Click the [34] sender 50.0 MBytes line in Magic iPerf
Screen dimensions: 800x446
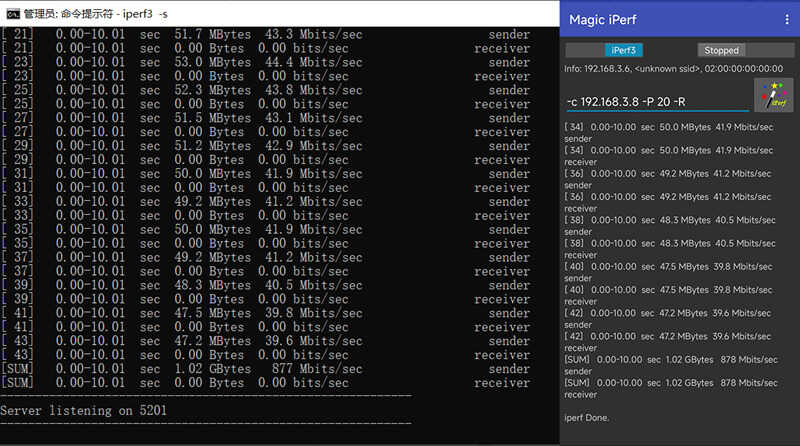click(x=668, y=132)
